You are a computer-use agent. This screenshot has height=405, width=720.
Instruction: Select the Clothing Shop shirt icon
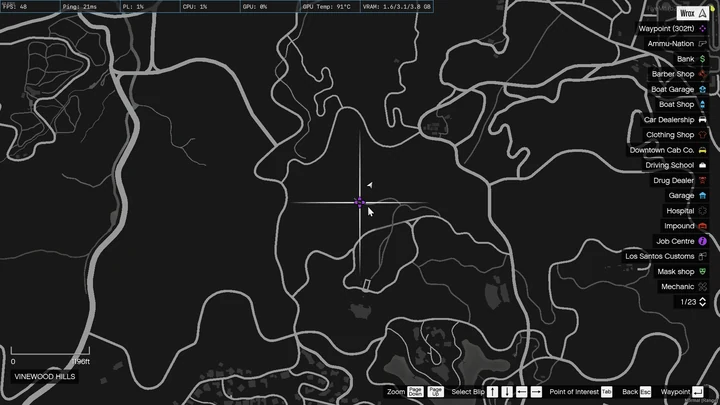[x=703, y=135]
